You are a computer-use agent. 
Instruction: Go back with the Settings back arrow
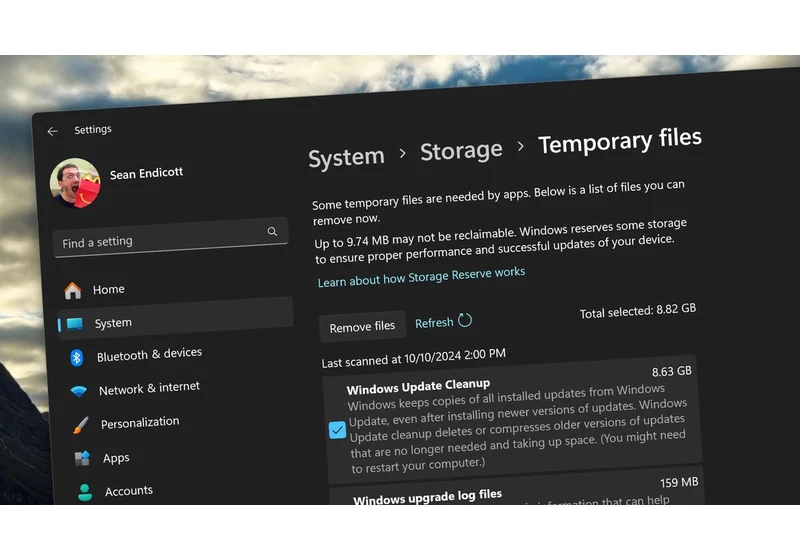pos(53,132)
